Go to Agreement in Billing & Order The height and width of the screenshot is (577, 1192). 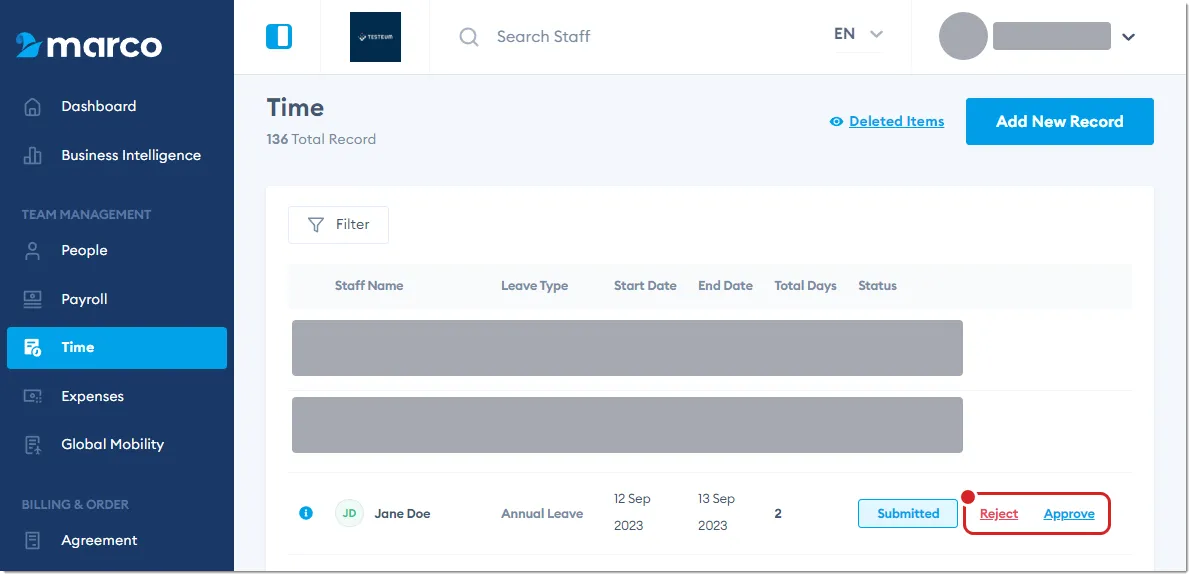pos(117,541)
